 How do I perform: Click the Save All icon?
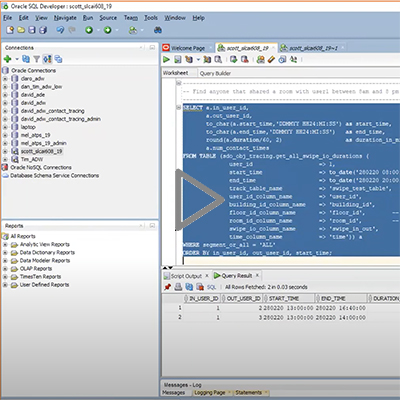pos(43,30)
